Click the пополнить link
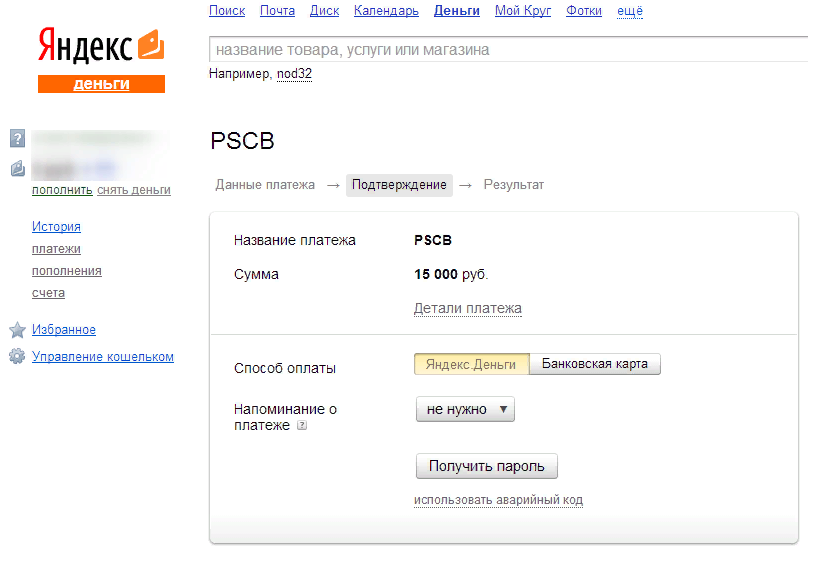 (x=62, y=190)
